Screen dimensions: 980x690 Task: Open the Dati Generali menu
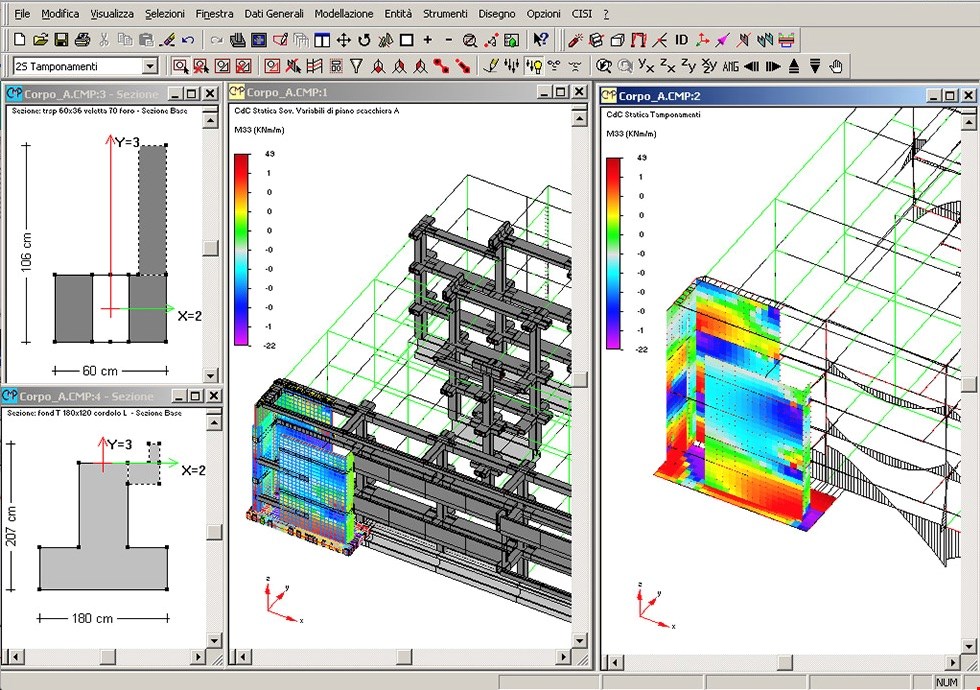(x=273, y=14)
